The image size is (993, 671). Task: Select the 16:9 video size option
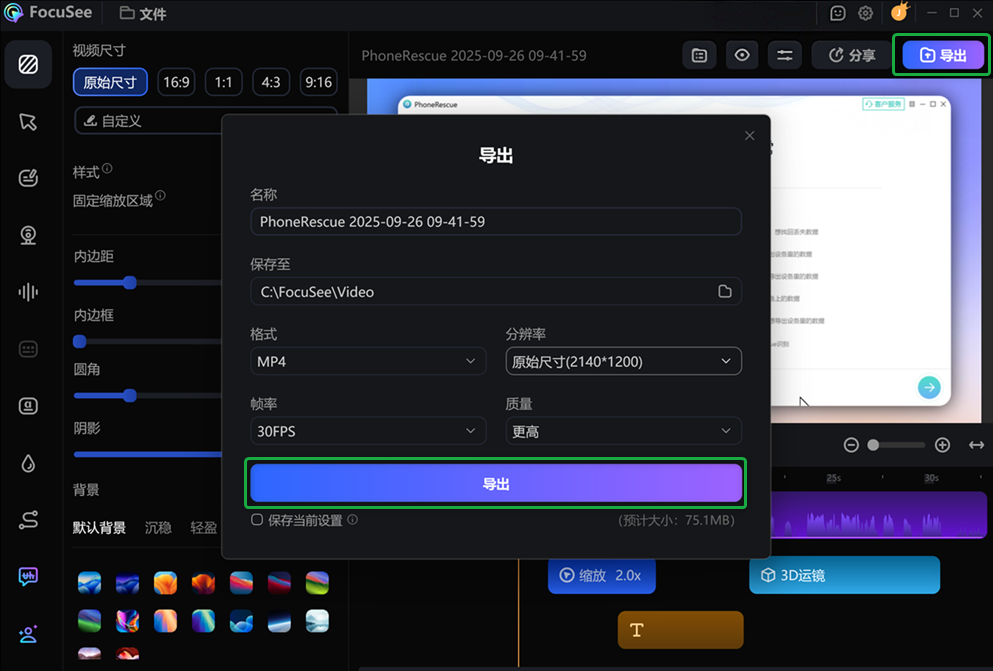pyautogui.click(x=176, y=82)
